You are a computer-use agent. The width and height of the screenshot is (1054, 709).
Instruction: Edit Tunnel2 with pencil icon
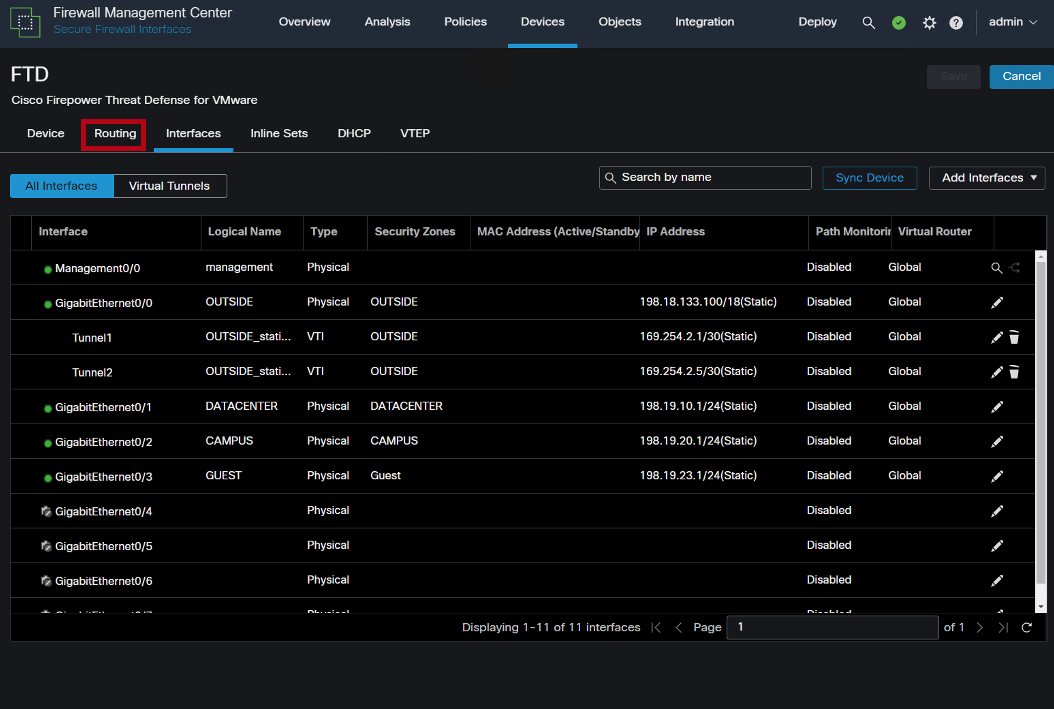(x=997, y=372)
